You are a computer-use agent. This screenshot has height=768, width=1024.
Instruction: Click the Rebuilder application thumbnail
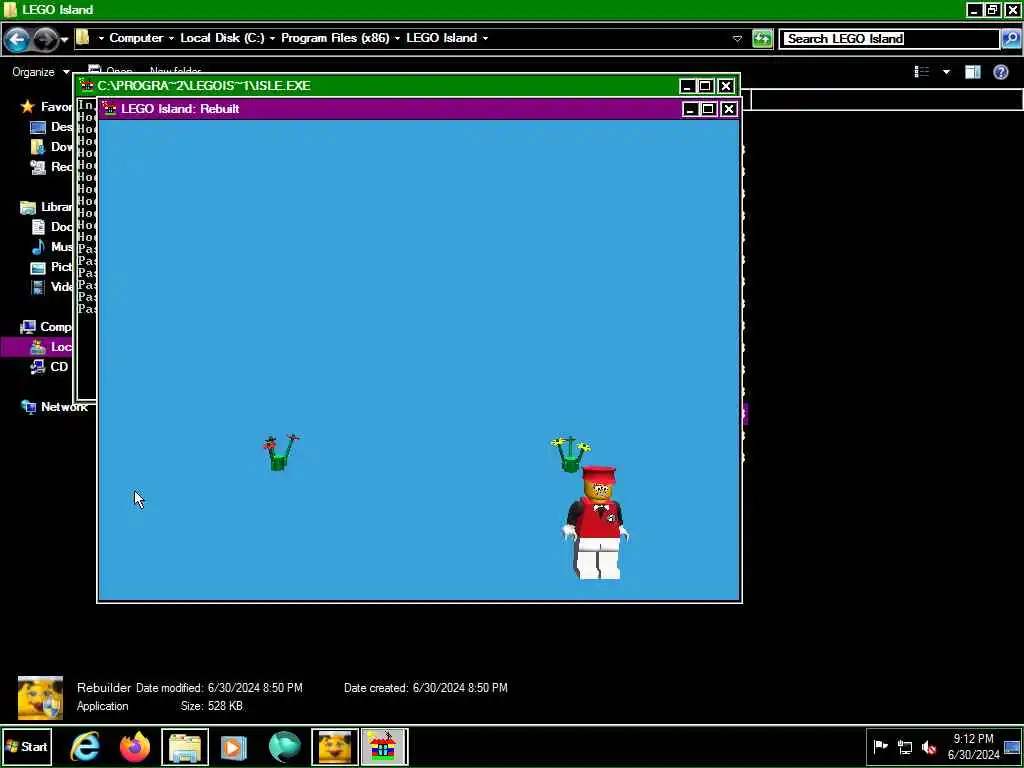pyautogui.click(x=40, y=698)
